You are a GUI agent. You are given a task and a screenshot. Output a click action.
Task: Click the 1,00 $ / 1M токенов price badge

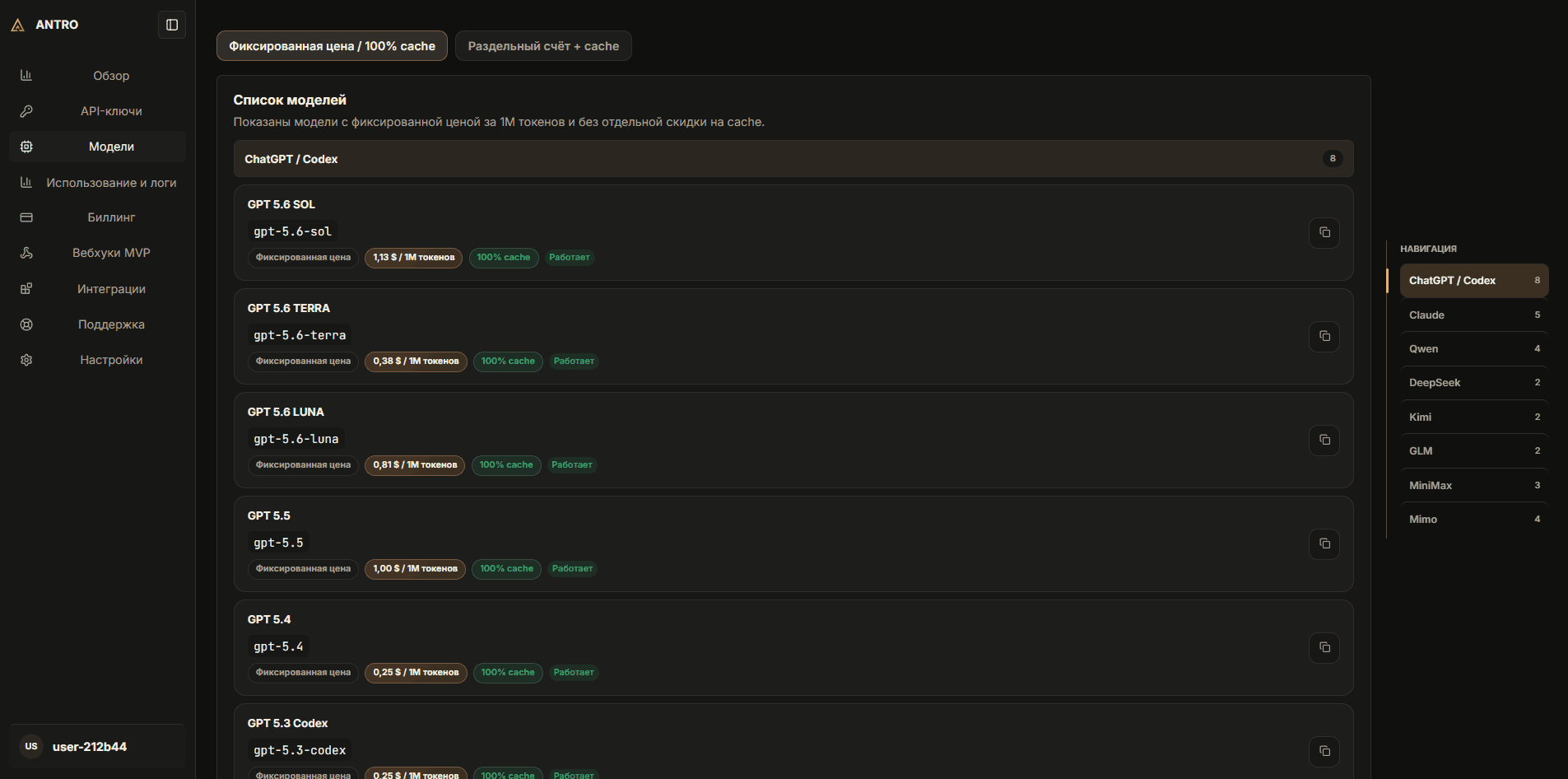coord(416,569)
